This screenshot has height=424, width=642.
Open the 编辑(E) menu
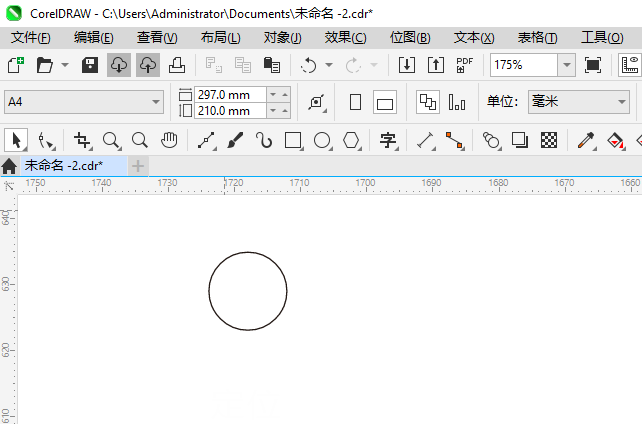94,38
